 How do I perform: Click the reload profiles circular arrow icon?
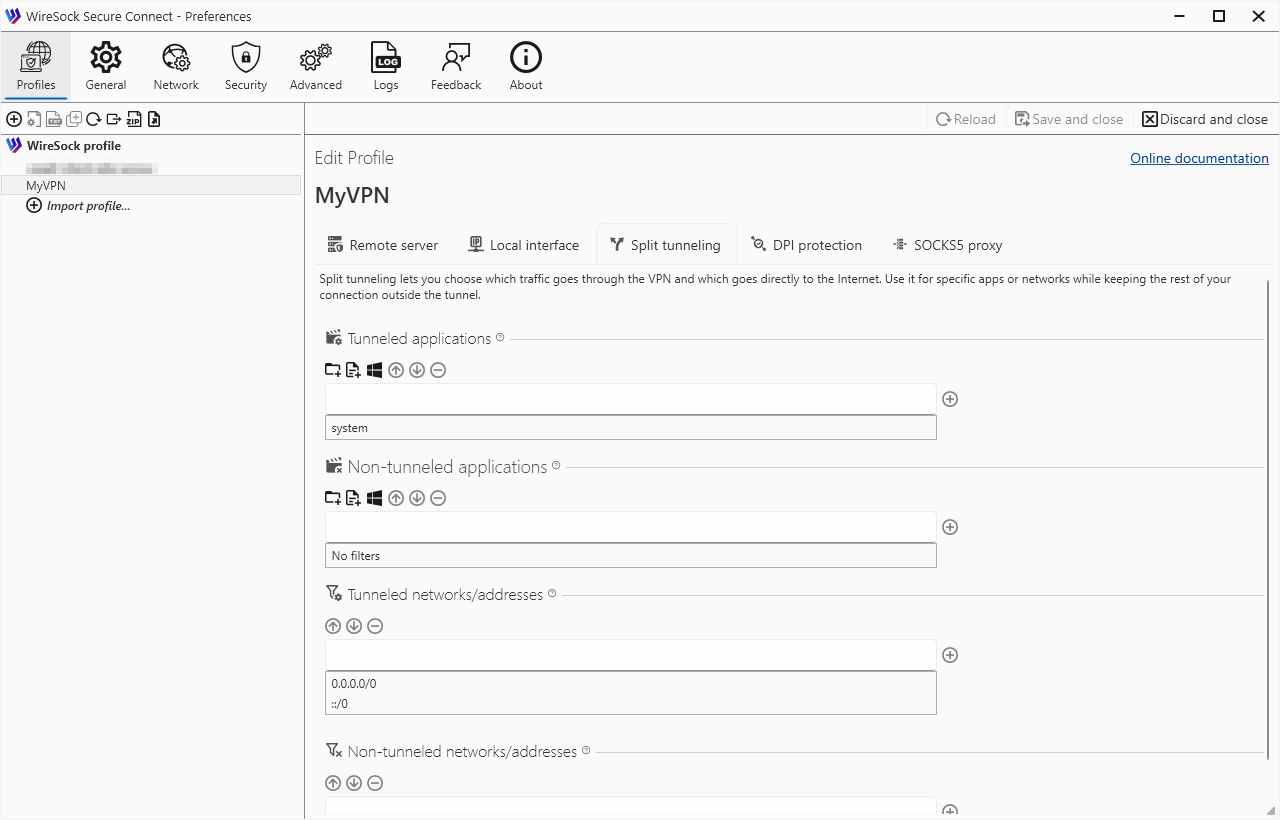tap(94, 119)
